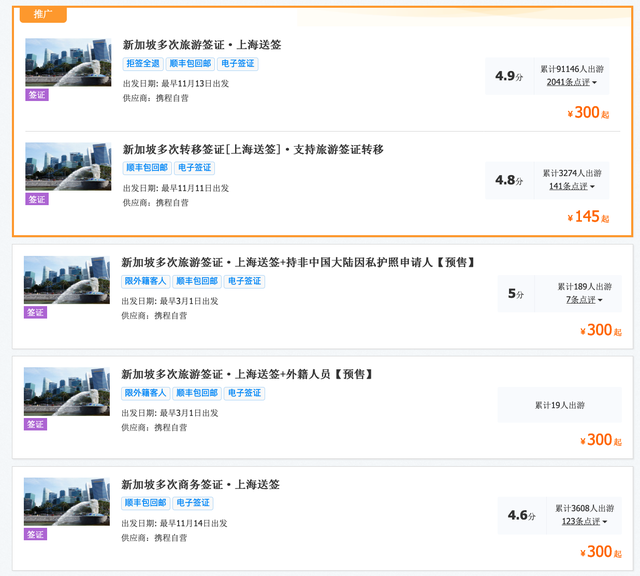This screenshot has width=640, height=576.
Task: Click the ¥145起 price
Action: tap(588, 217)
